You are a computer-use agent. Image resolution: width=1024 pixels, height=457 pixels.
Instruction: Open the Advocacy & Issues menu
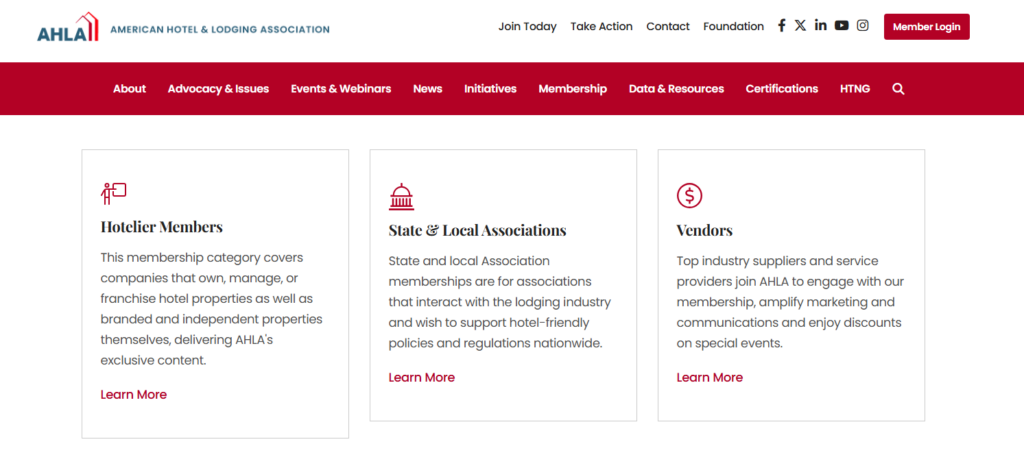coord(218,89)
